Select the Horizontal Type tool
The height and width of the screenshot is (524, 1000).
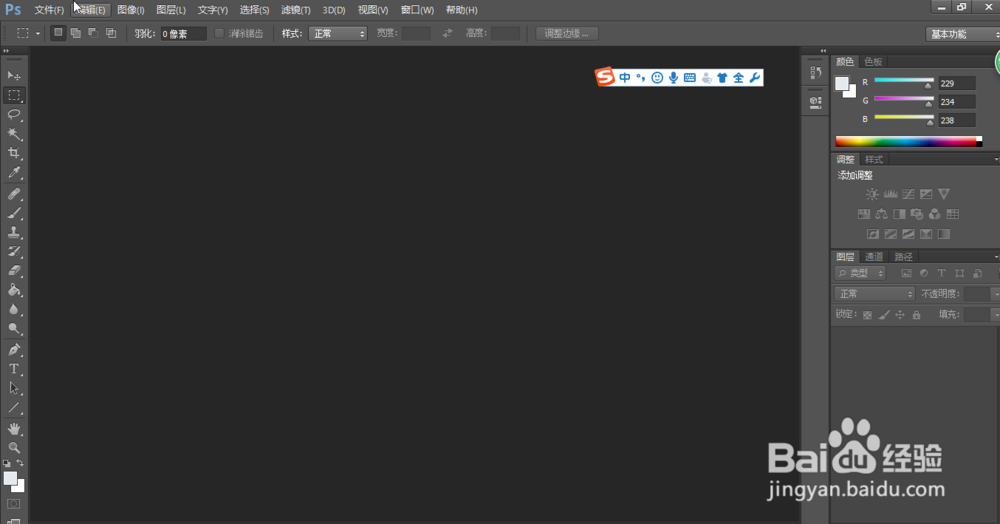tap(13, 369)
